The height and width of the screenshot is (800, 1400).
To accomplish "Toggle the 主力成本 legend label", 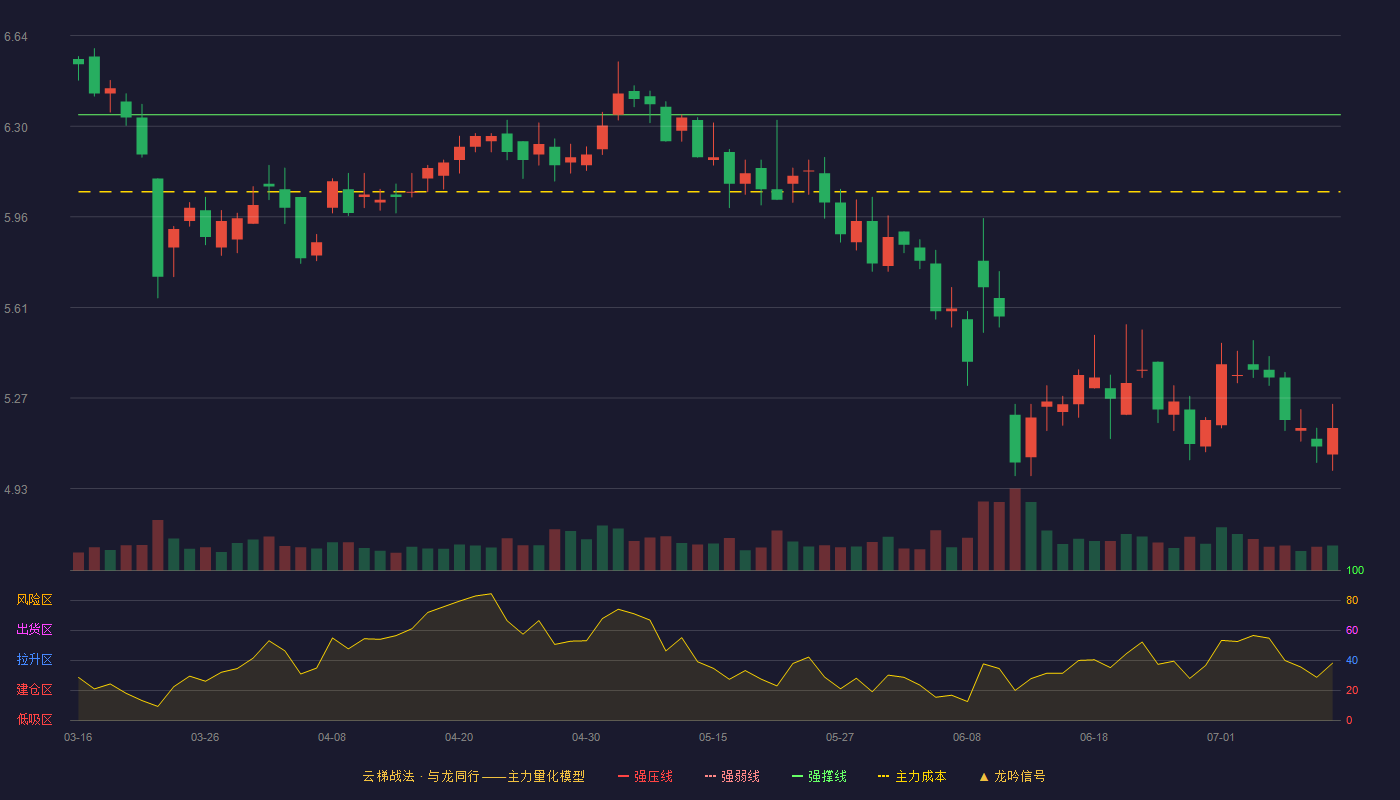I will coord(920,776).
